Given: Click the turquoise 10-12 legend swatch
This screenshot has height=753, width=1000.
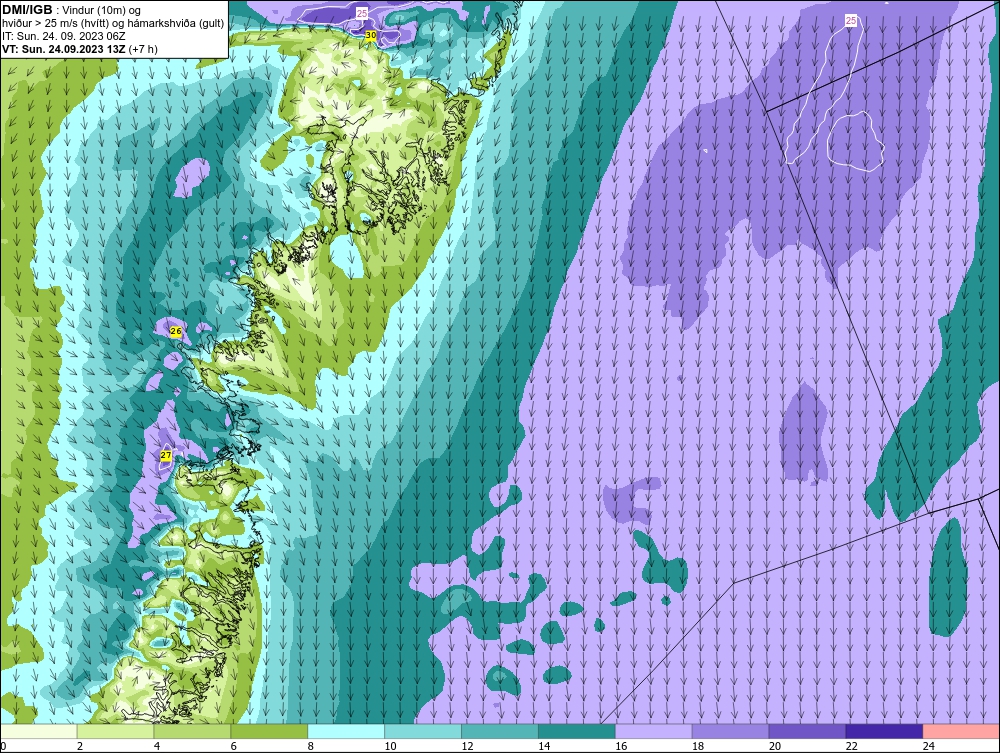Looking at the screenshot, I should click(423, 731).
